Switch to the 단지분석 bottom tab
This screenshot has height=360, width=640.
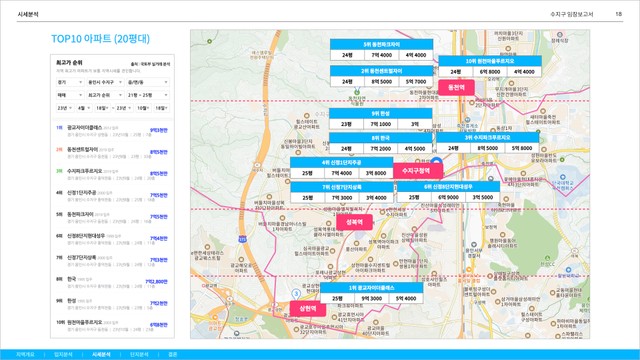[x=139, y=355]
